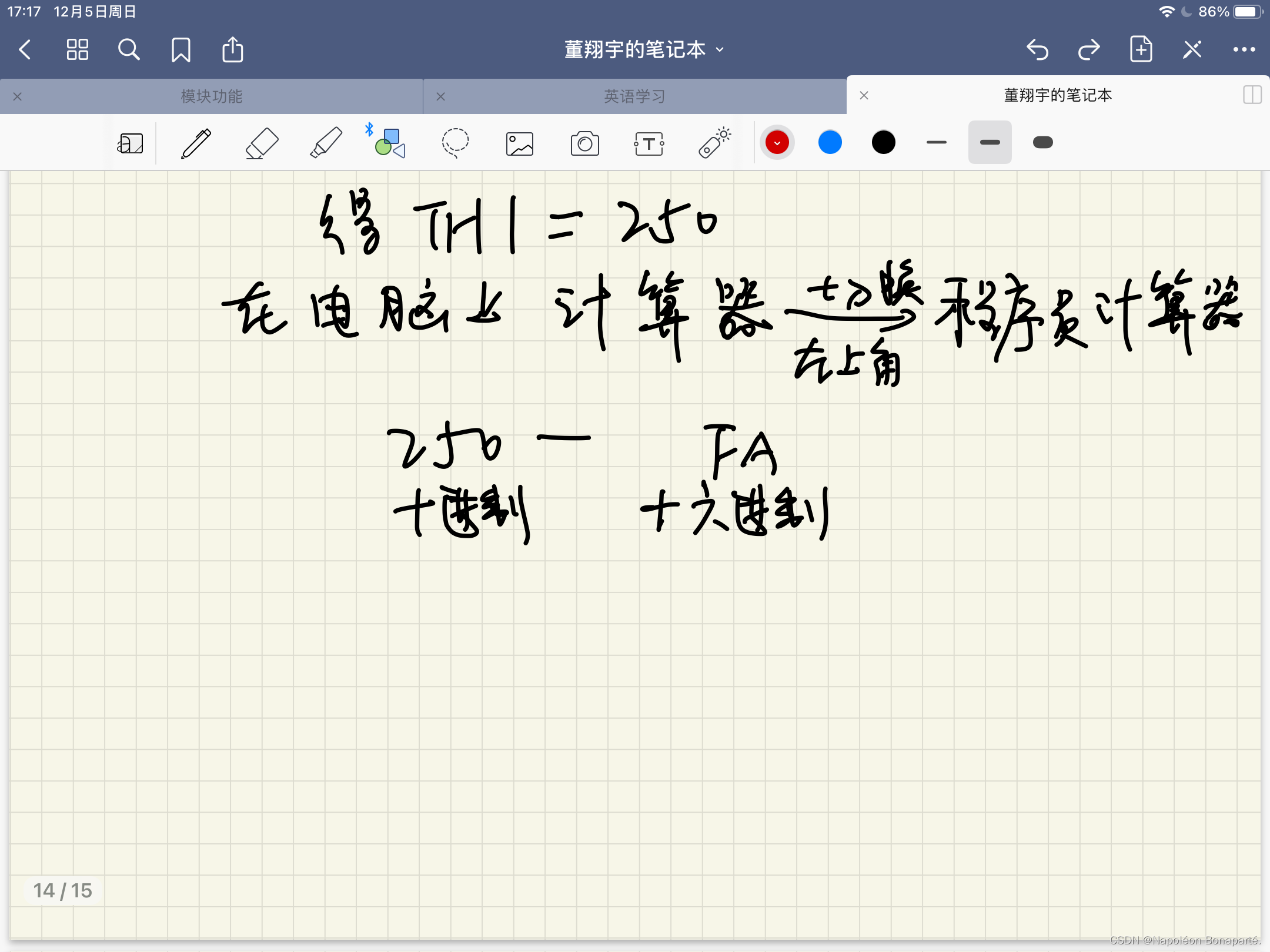Pick the blue pen color

830,143
